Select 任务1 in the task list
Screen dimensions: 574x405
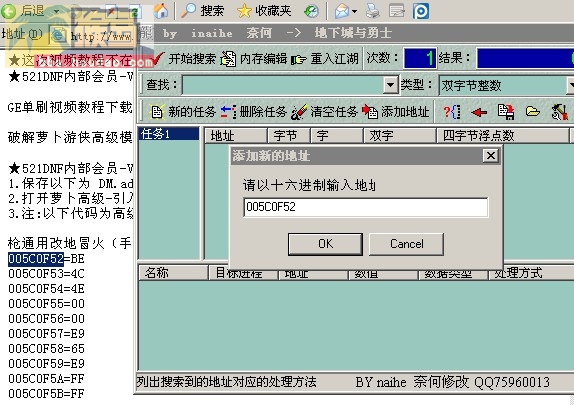pyautogui.click(x=169, y=134)
